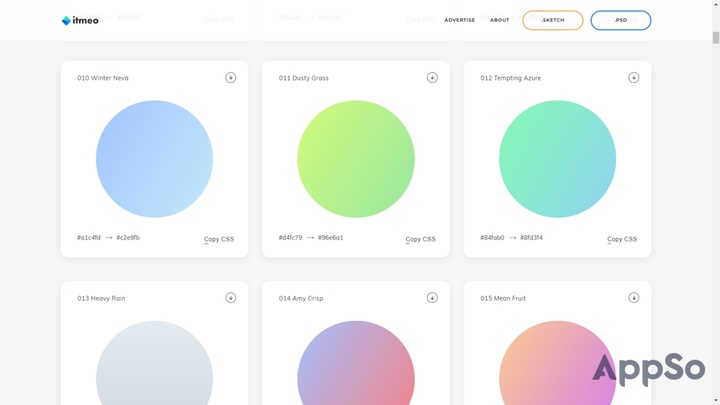Select the Dusty Grass green gradient circle
720x405 pixels.
(356, 159)
